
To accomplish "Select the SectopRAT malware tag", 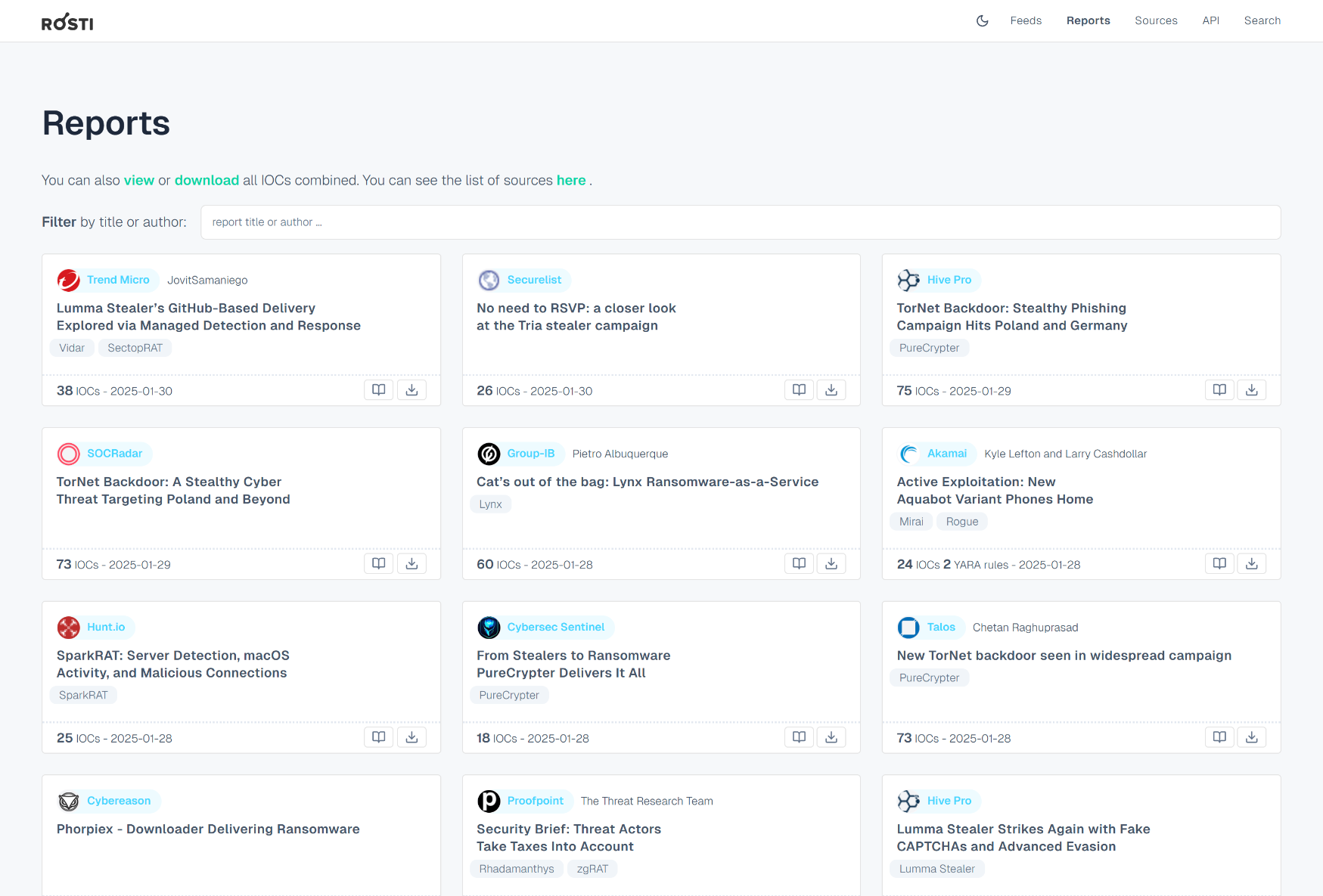I will click(x=135, y=348).
